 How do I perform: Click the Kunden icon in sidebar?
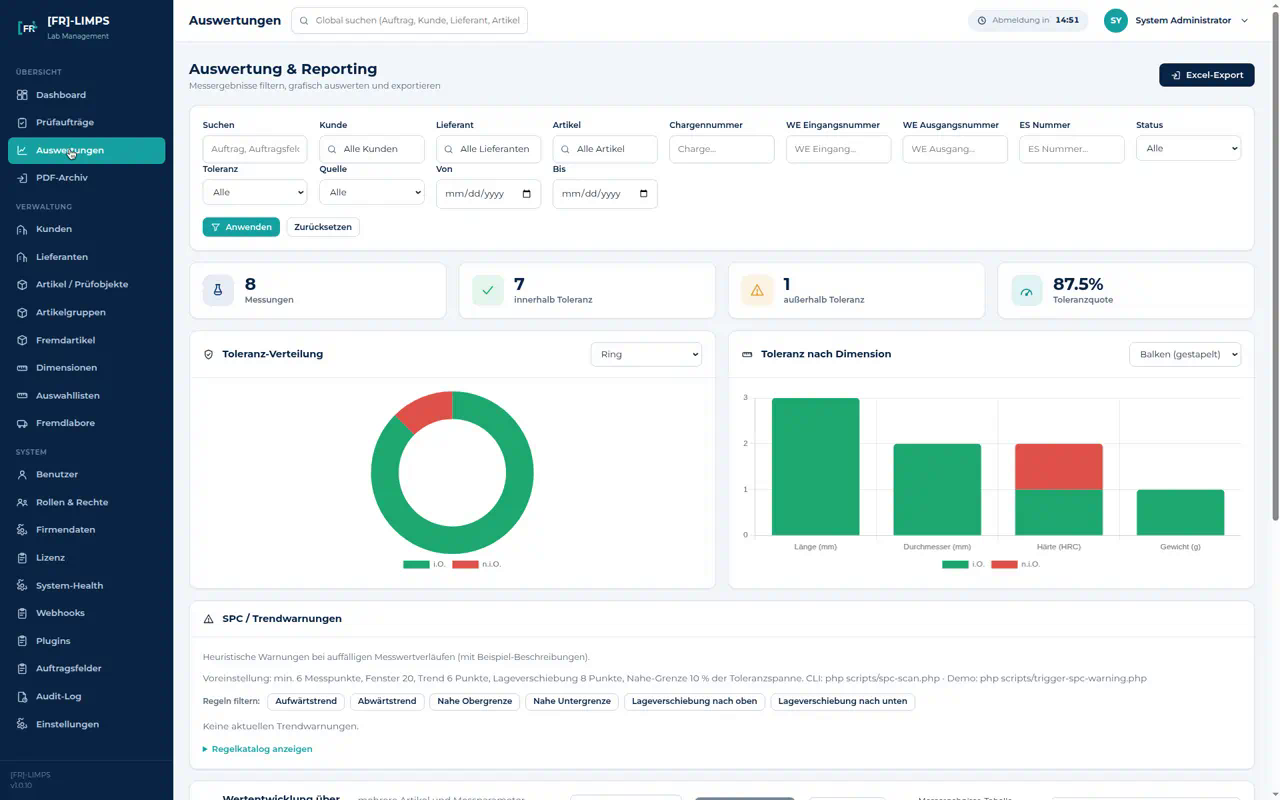22,229
